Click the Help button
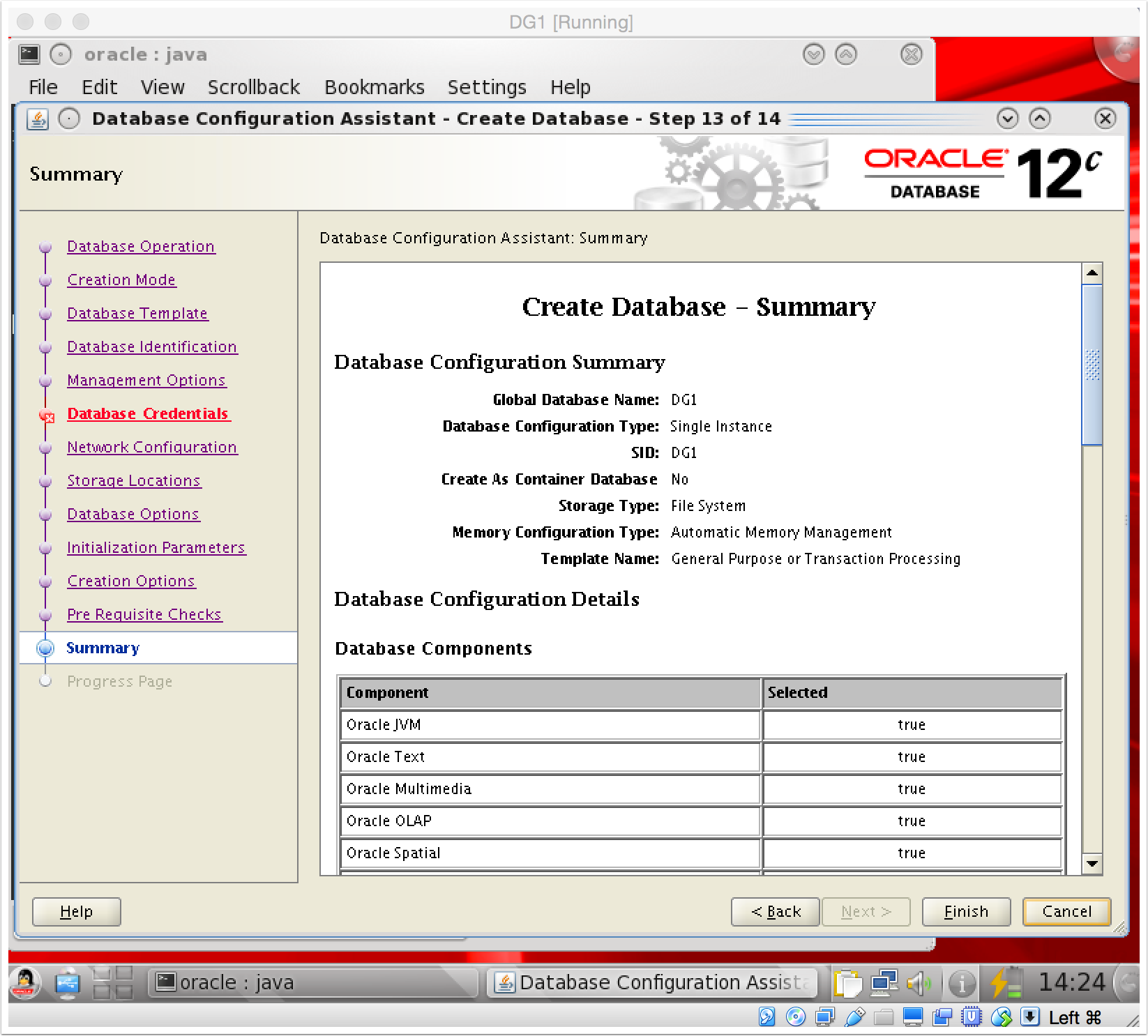The image size is (1148, 1036). click(77, 912)
